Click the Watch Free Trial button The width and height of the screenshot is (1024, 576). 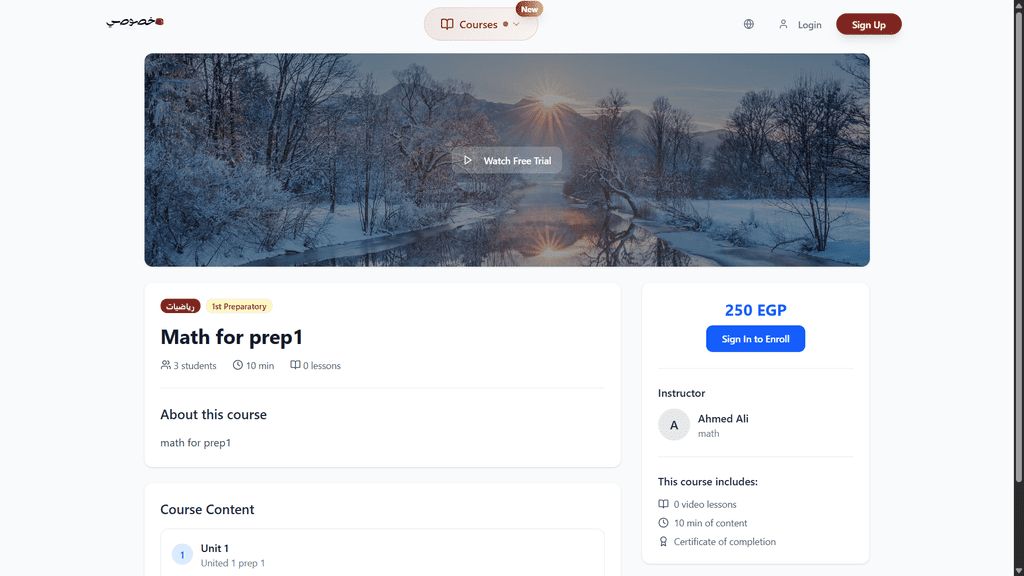click(507, 160)
